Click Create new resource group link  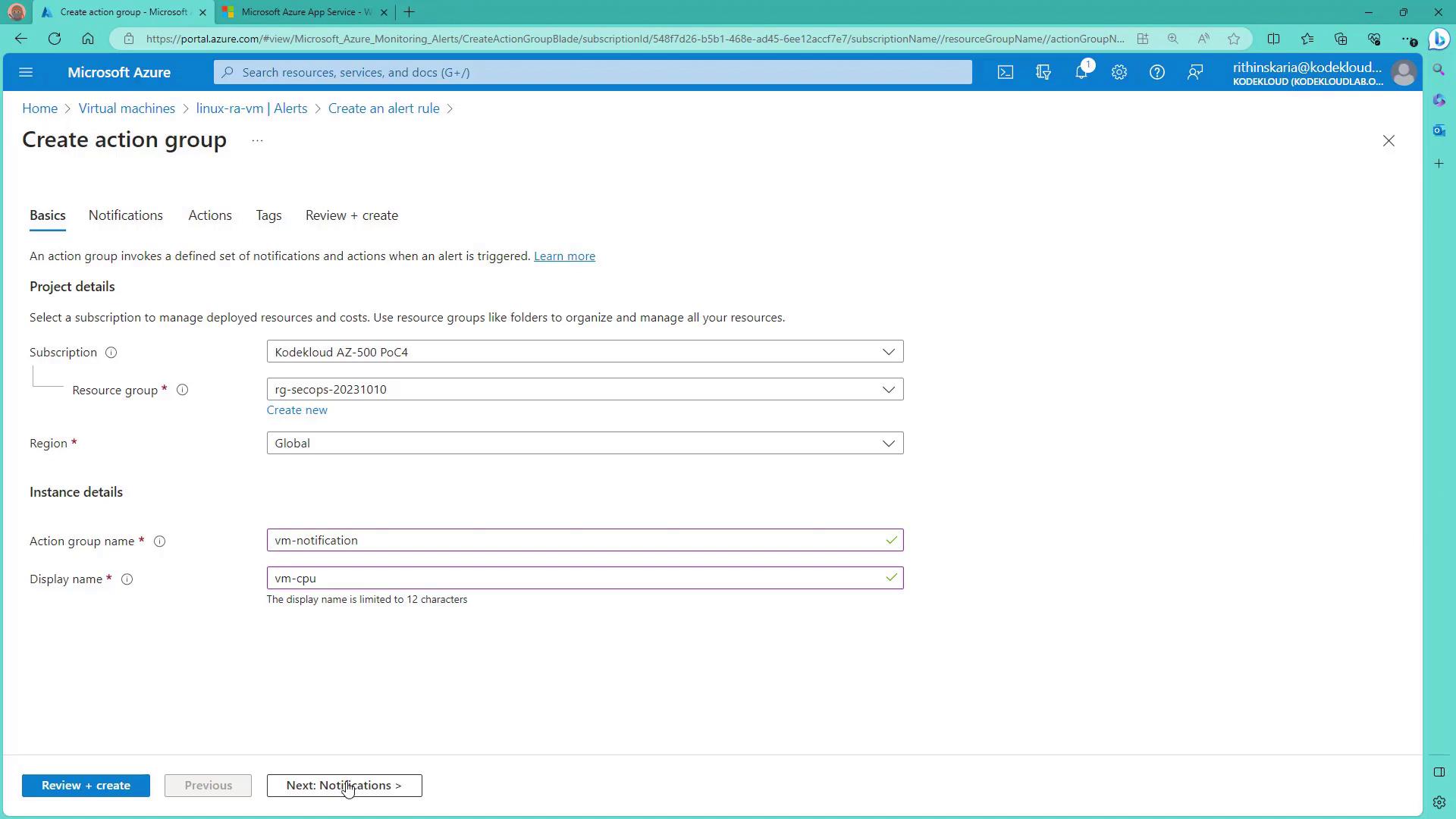pyautogui.click(x=297, y=410)
